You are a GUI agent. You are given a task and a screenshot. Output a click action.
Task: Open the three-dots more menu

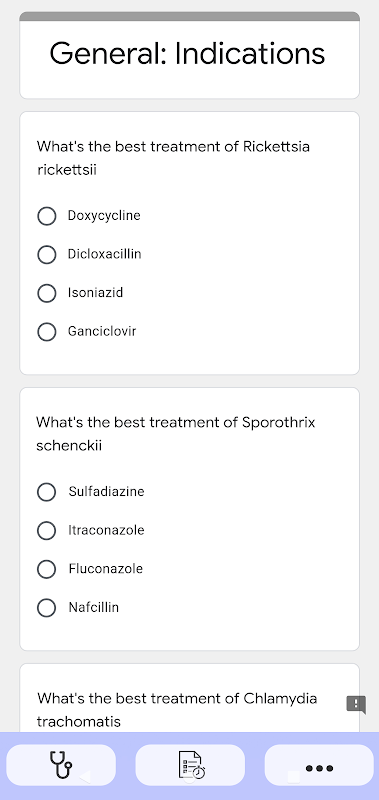[x=319, y=765]
